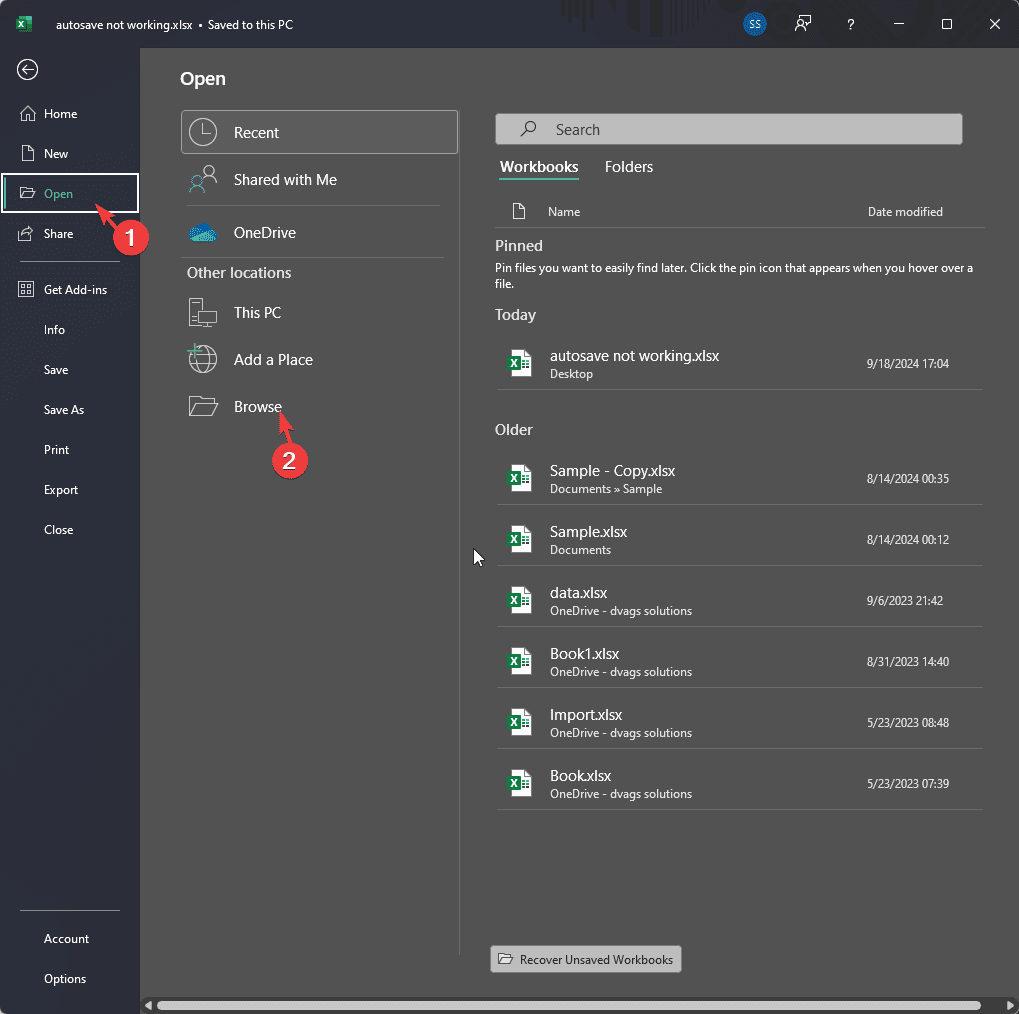Sort by the Name column header
The height and width of the screenshot is (1014, 1019).
pos(563,211)
